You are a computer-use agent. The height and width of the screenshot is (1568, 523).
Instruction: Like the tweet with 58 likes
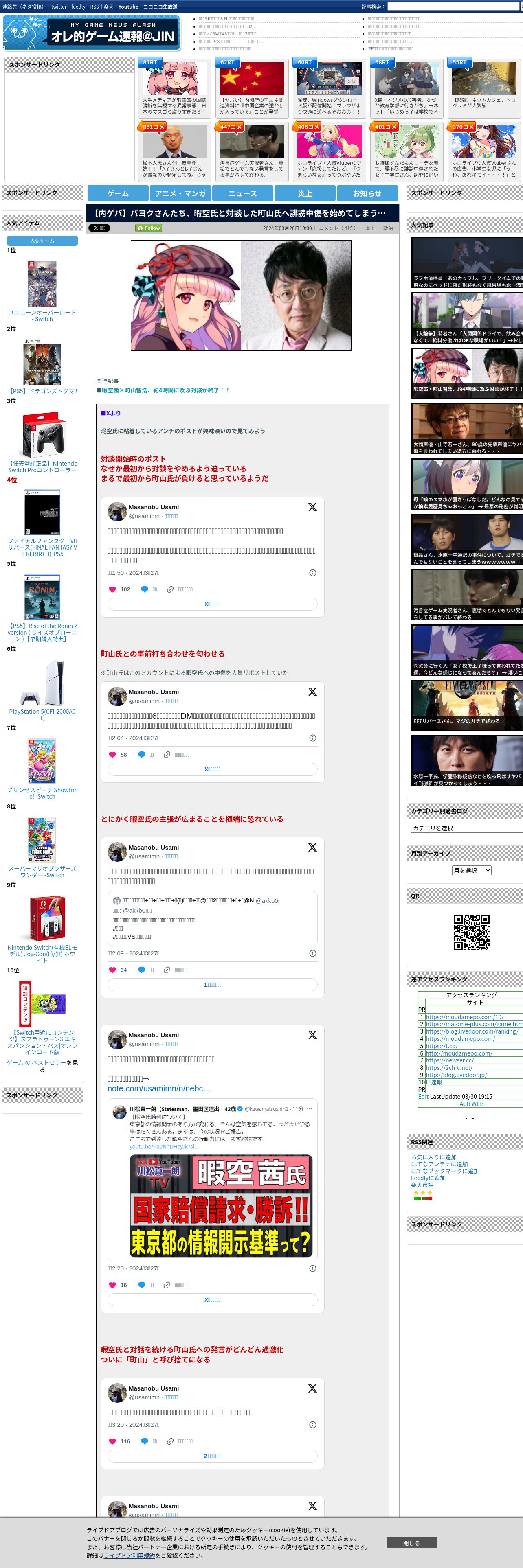tap(112, 755)
